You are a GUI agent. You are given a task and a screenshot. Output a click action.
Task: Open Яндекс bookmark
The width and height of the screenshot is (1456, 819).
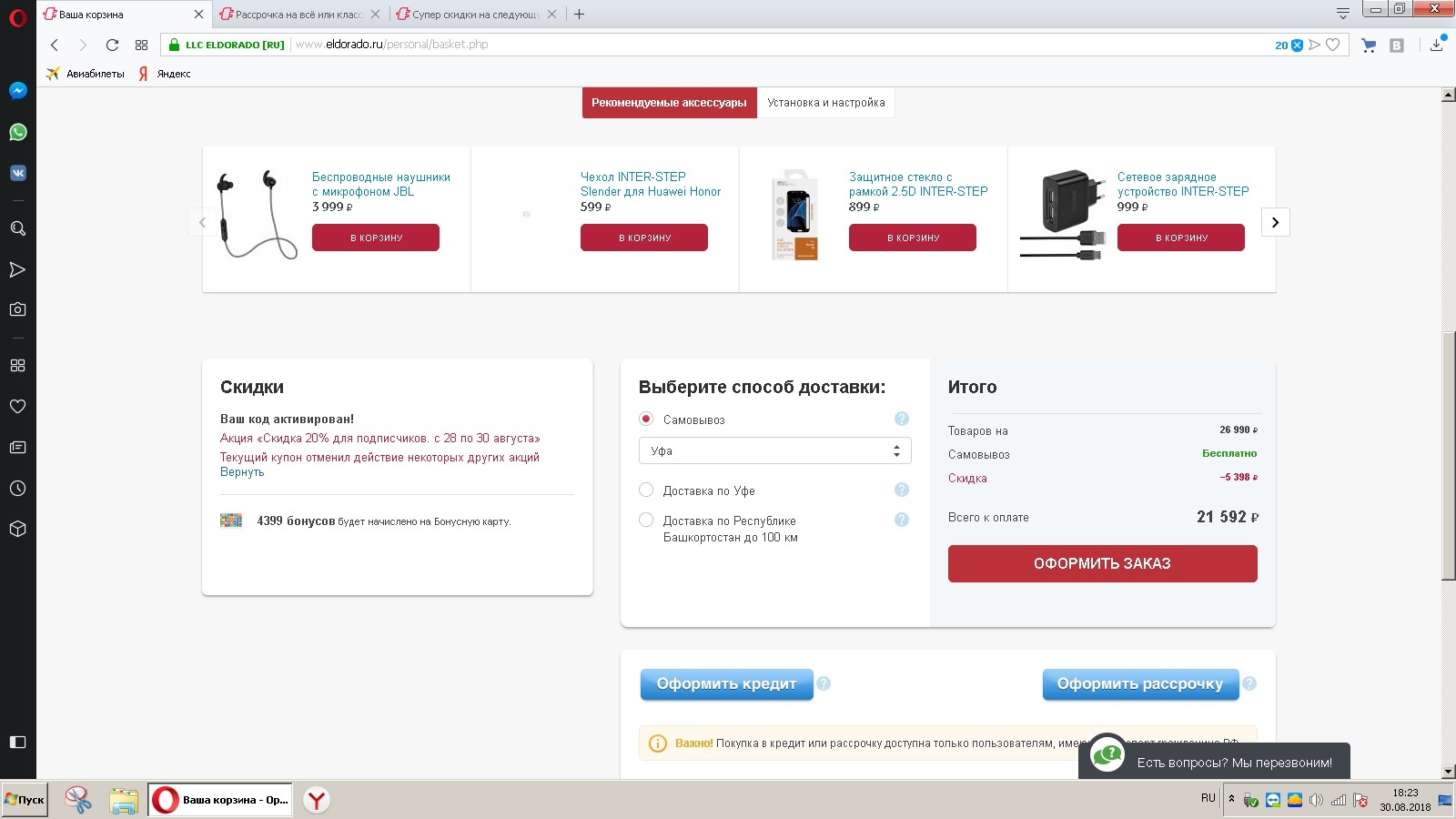coord(164,74)
